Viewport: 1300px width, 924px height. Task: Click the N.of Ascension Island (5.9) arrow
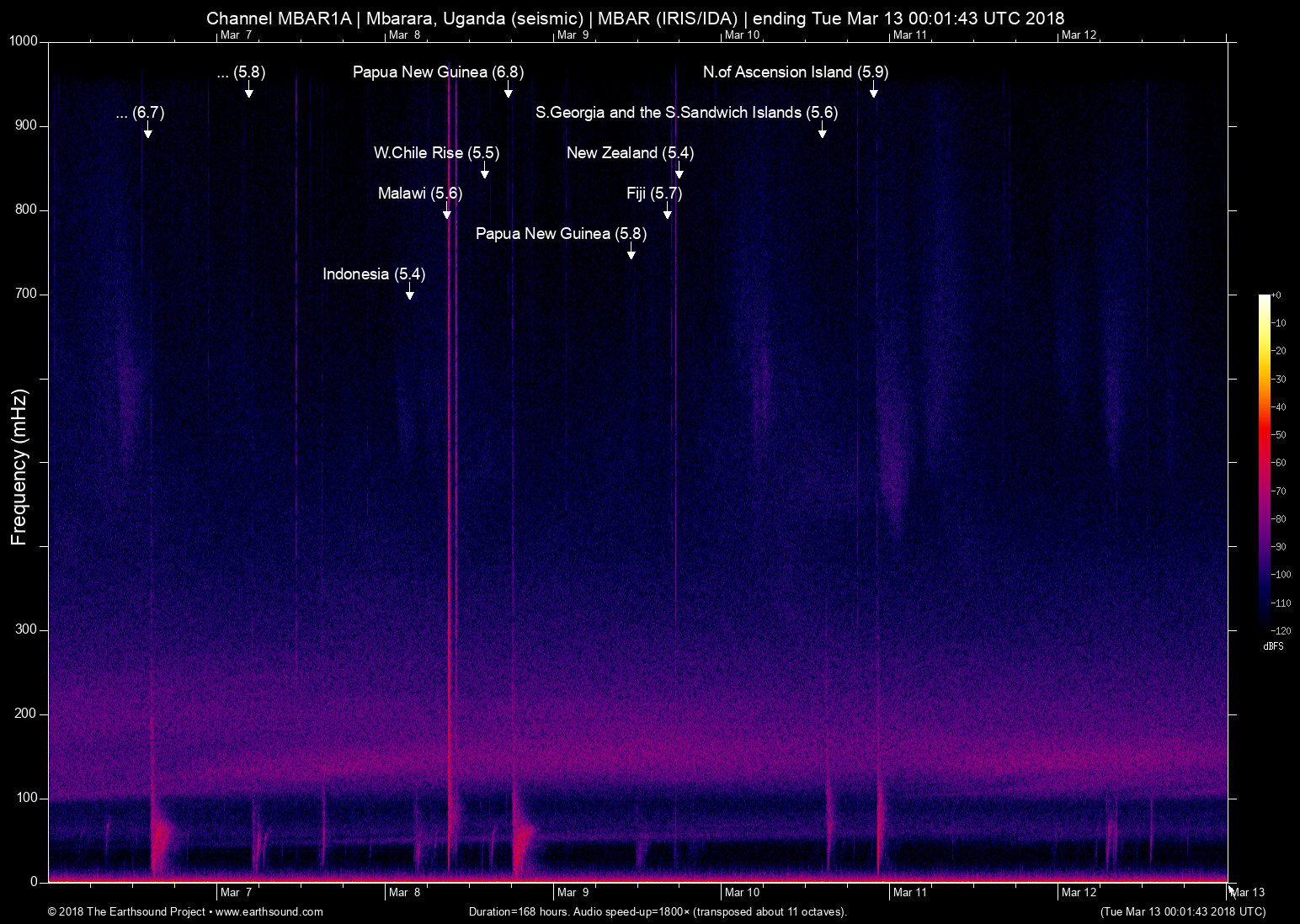coord(874,92)
